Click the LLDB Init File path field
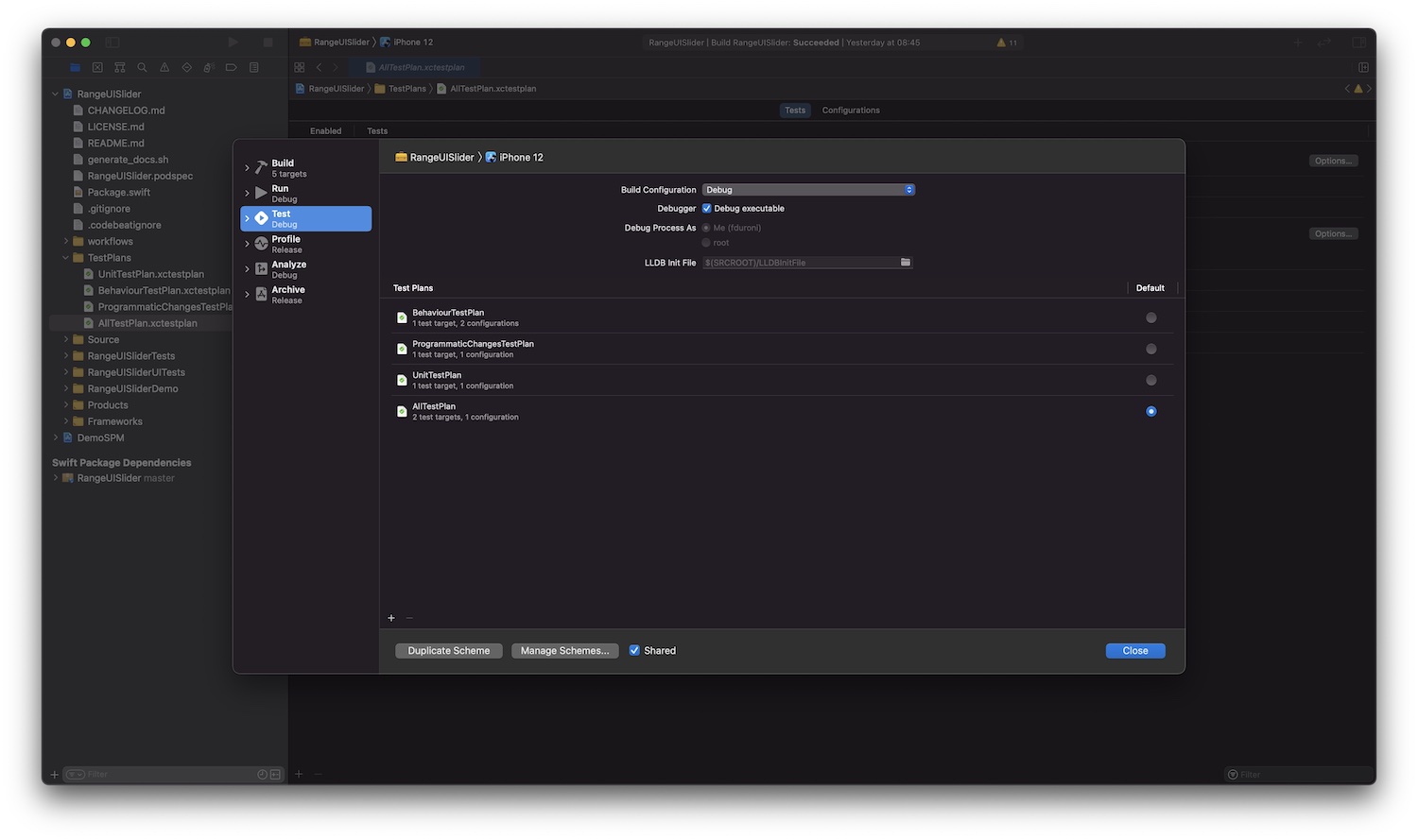 tap(801, 263)
